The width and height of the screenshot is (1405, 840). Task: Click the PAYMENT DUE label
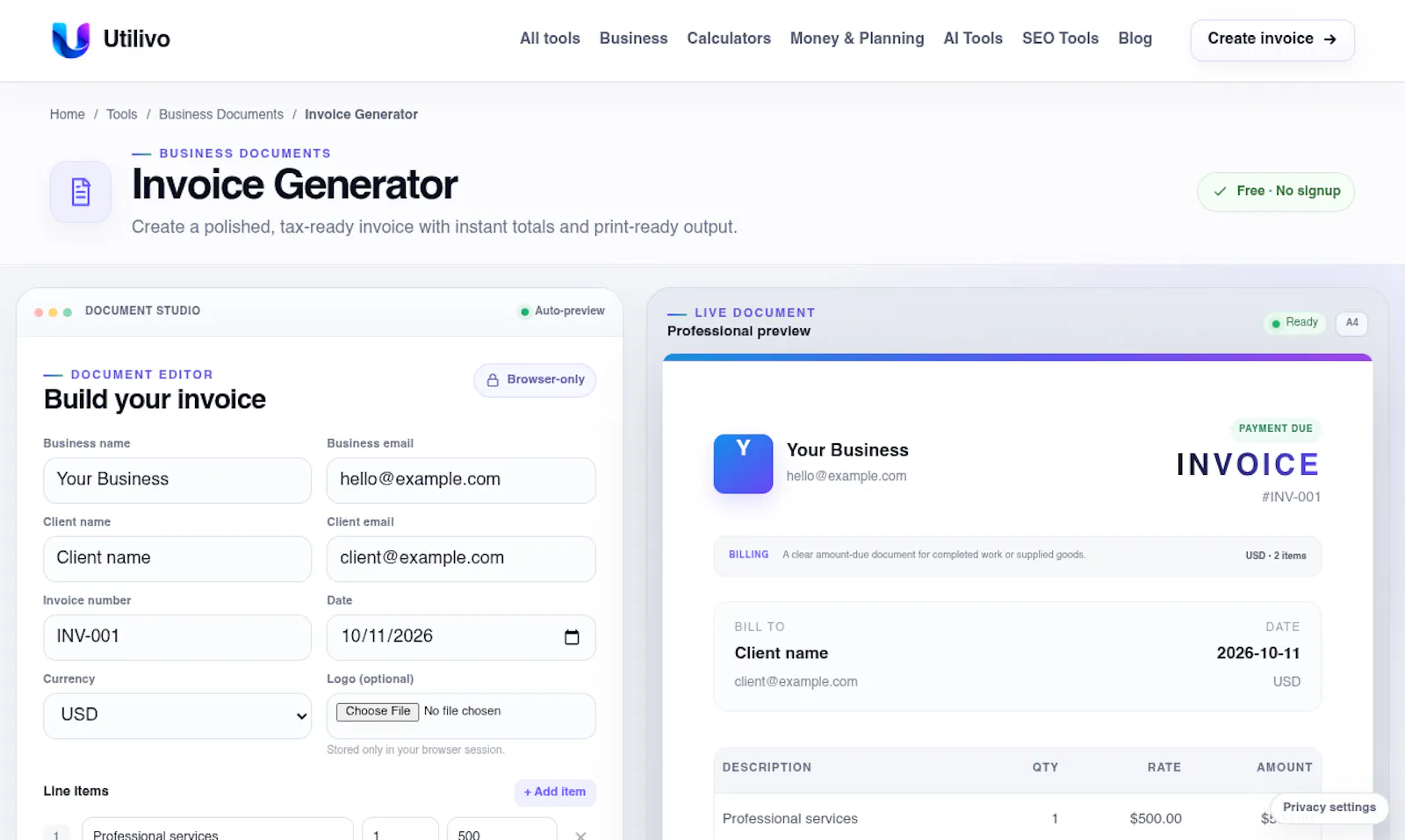1275,428
